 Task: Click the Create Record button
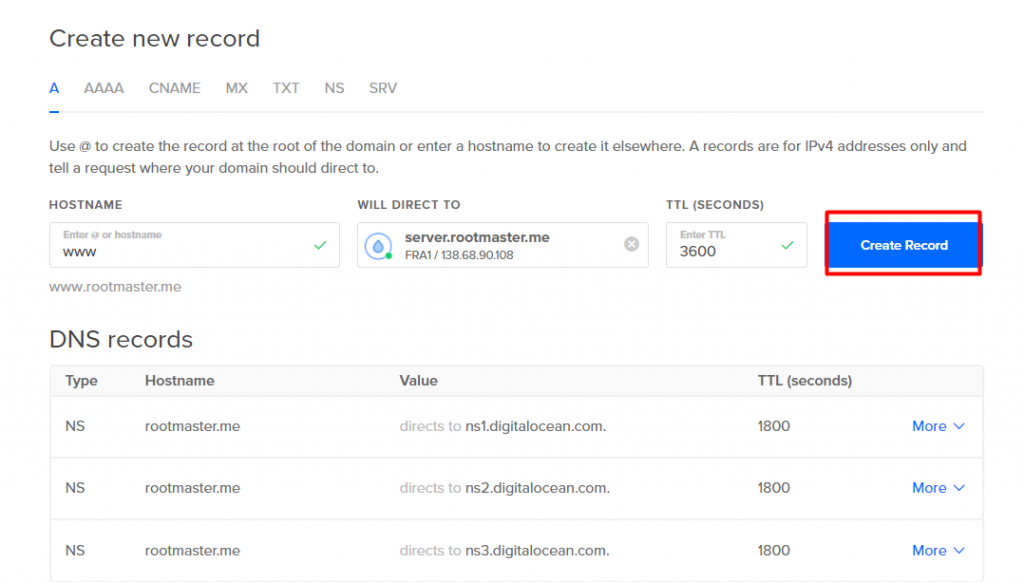[904, 245]
